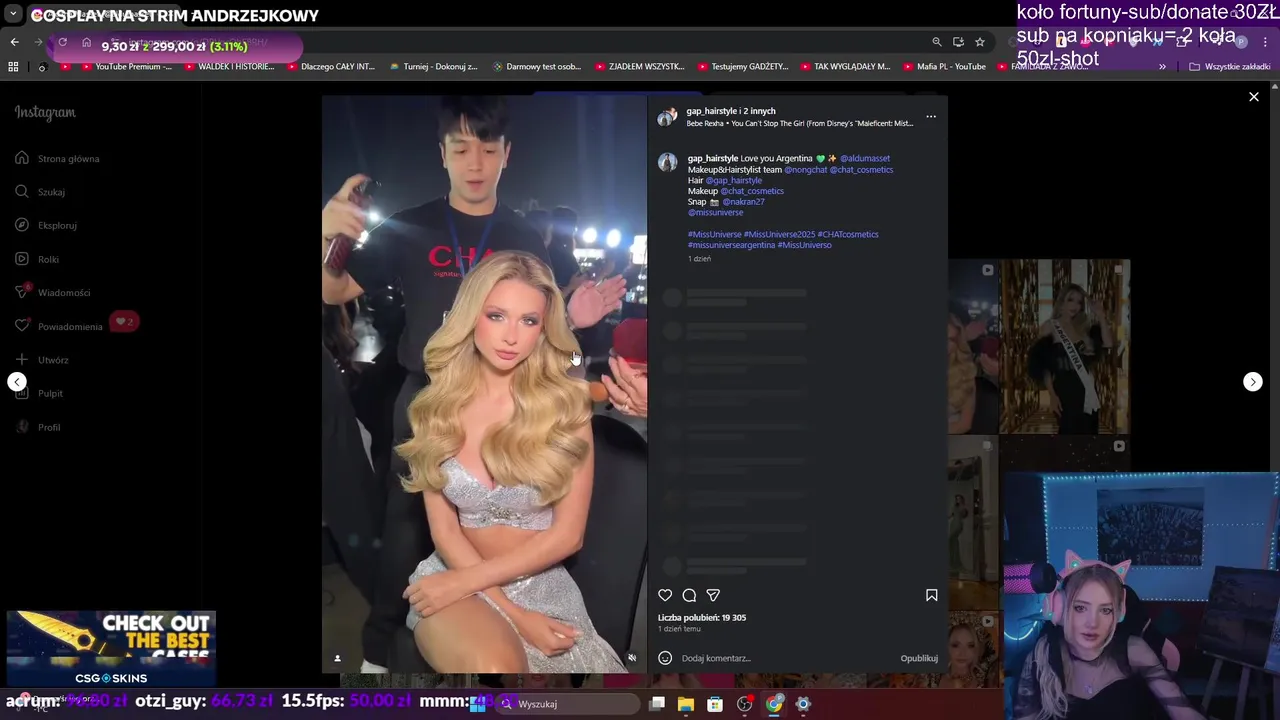
Task: Open Wiadomości in Instagram sidebar
Action: 53,292
